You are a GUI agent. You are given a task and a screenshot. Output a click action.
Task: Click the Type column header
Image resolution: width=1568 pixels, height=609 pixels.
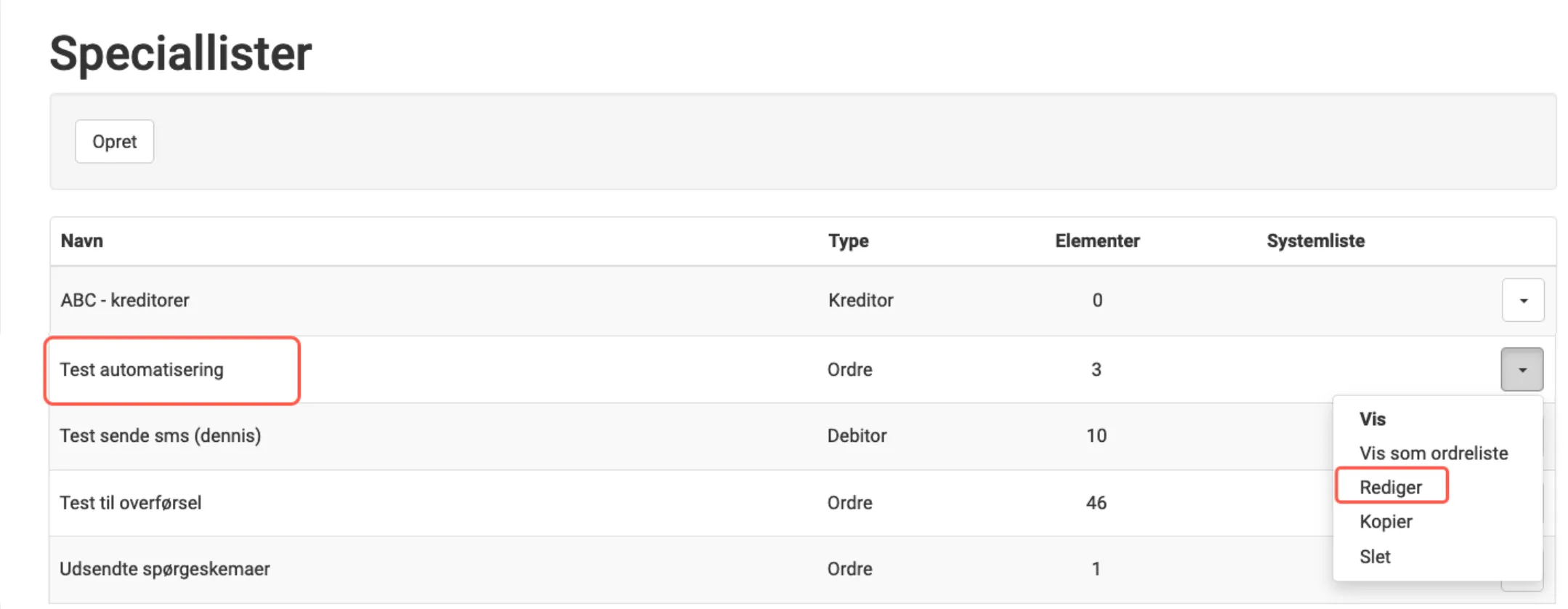coord(848,241)
